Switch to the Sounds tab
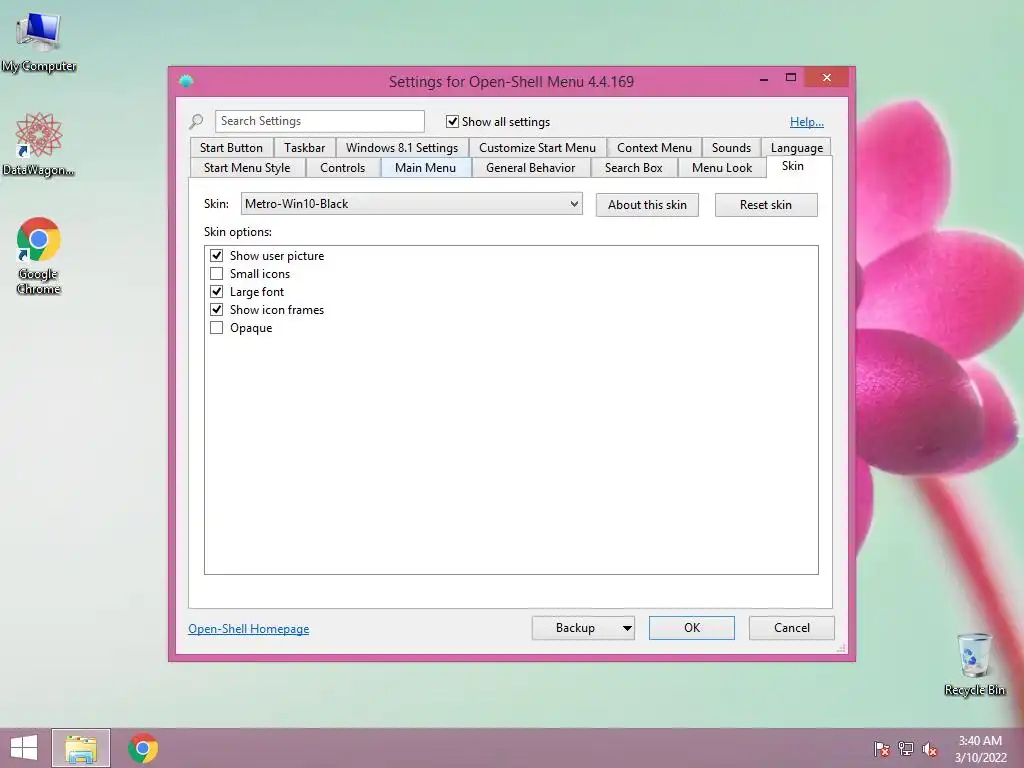The width and height of the screenshot is (1024, 768). click(731, 148)
